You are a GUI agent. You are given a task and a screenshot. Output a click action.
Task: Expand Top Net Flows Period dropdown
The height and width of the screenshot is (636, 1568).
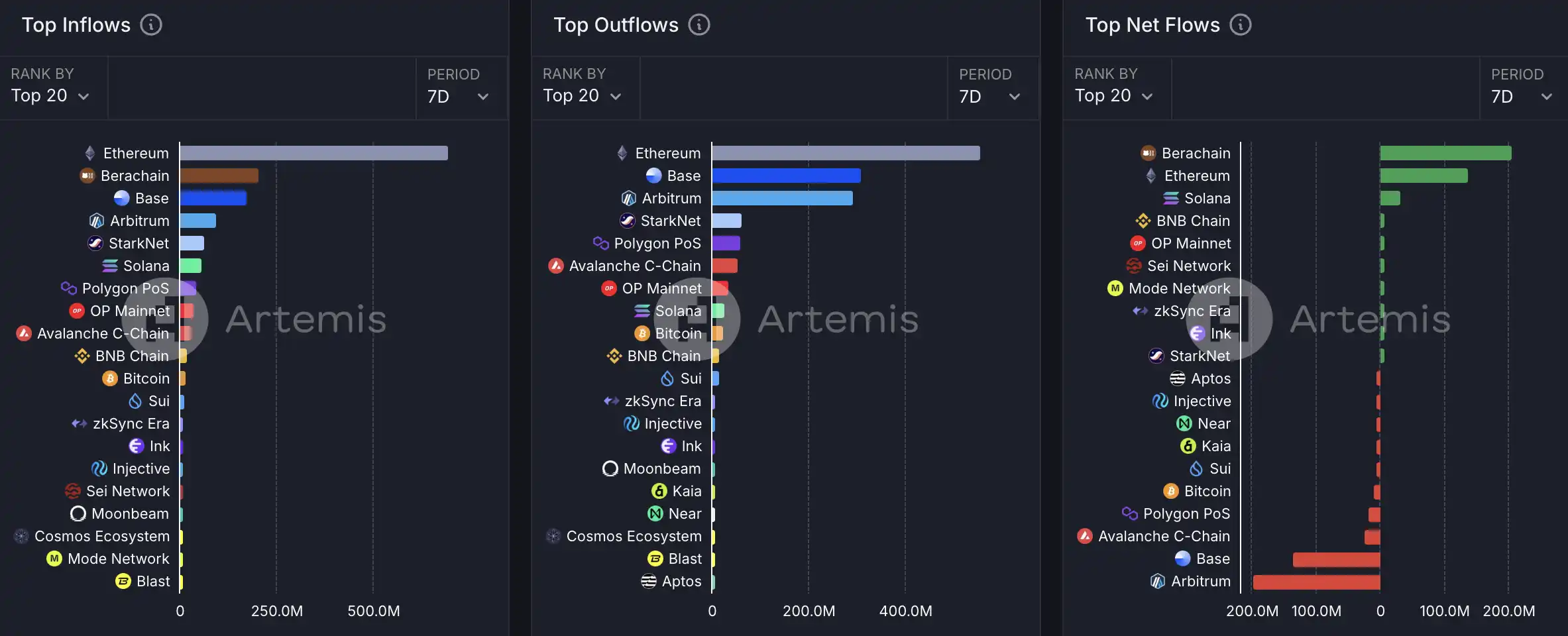(1522, 97)
